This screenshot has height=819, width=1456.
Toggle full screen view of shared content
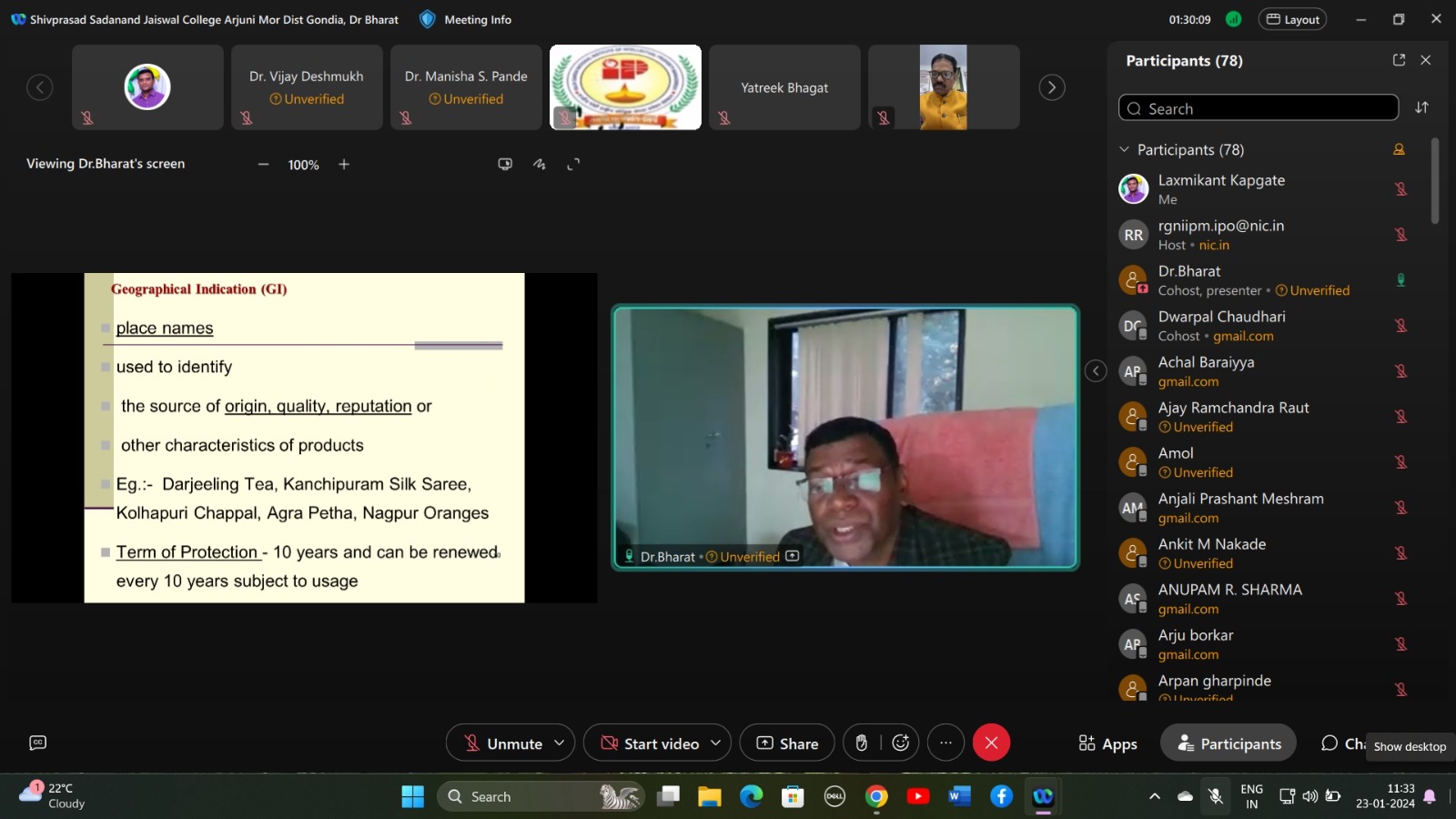pos(573,165)
